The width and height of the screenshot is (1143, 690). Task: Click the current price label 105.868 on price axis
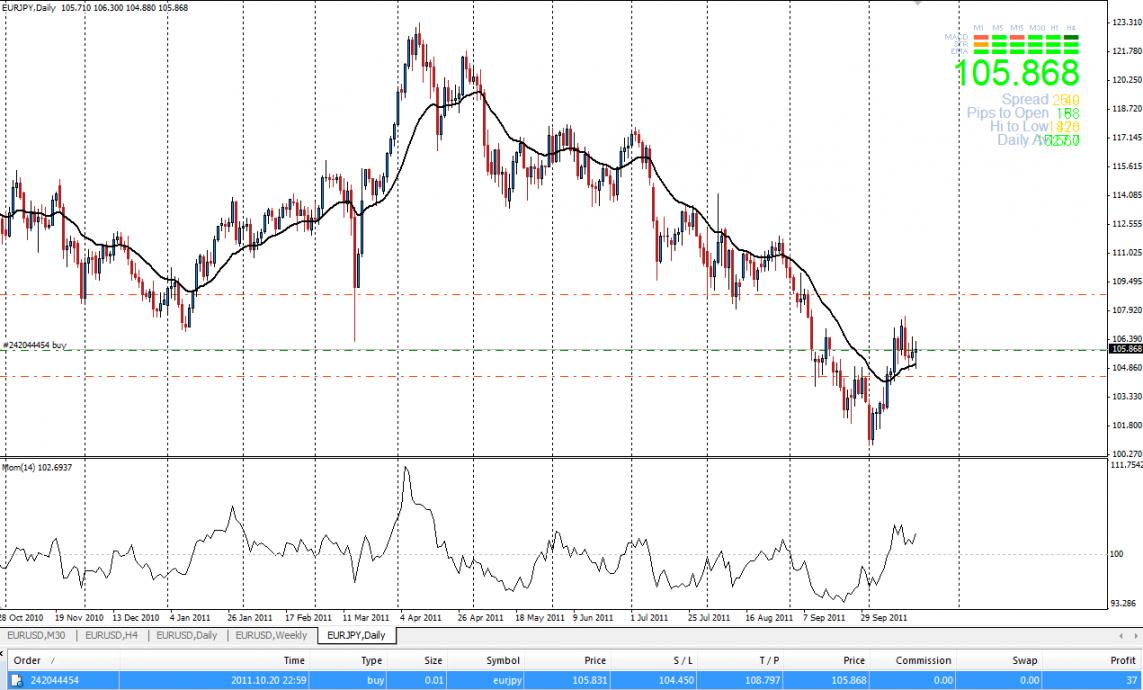pos(1125,349)
